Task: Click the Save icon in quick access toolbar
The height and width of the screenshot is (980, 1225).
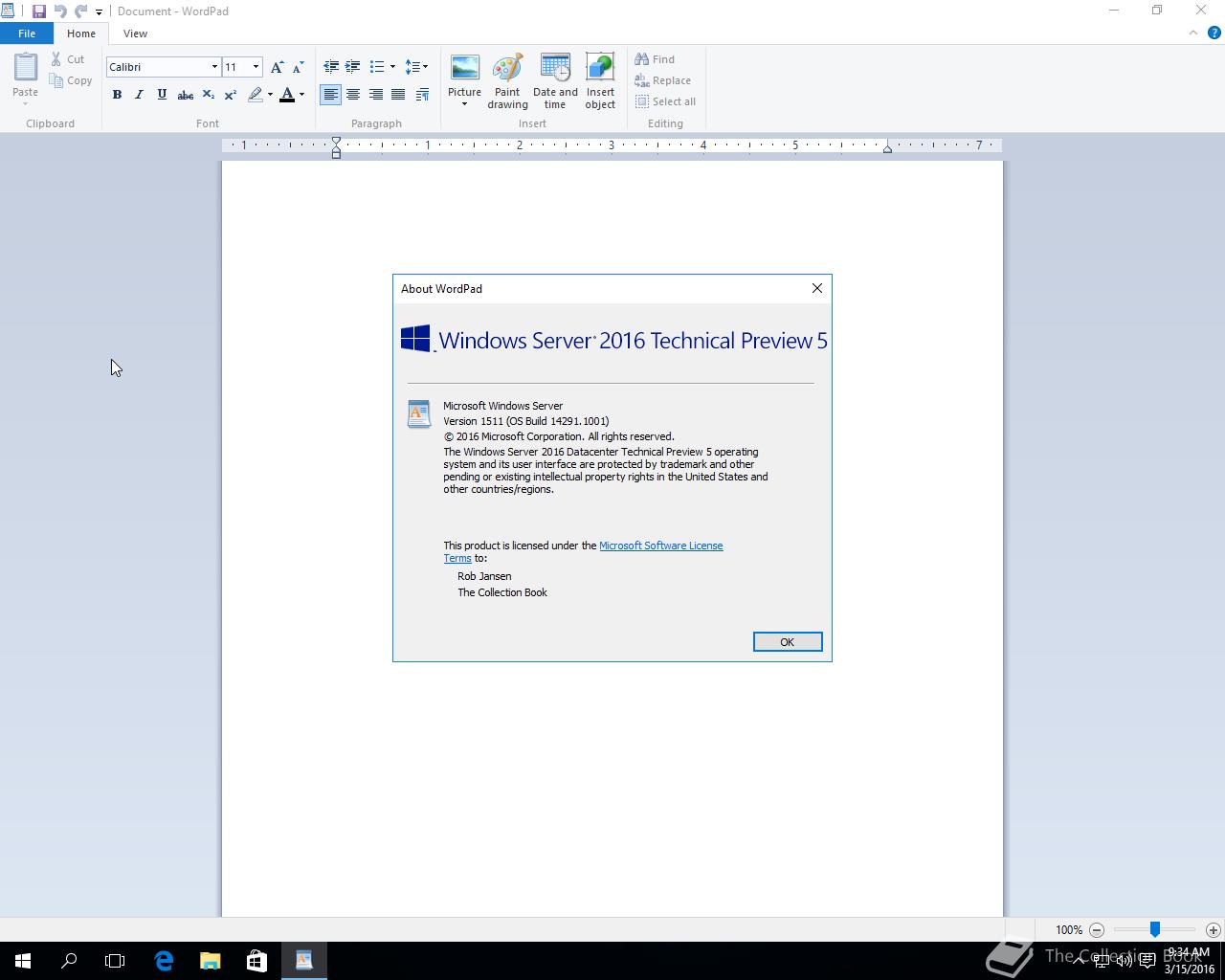Action: click(x=39, y=11)
